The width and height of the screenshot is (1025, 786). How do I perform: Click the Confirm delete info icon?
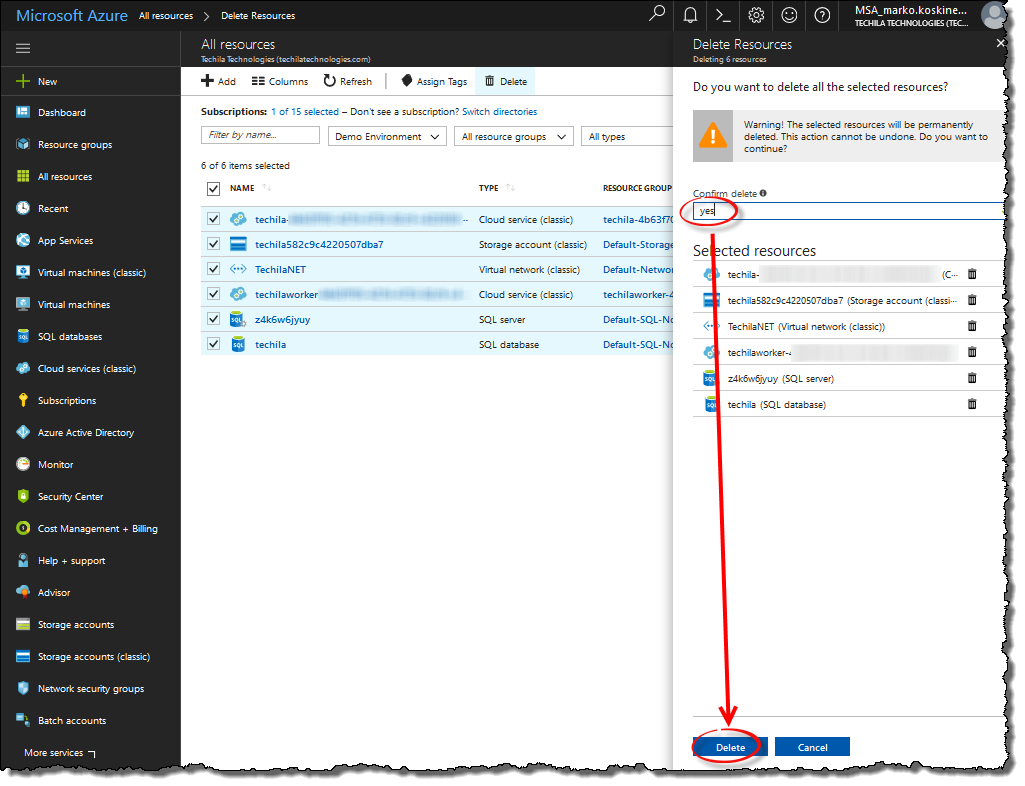(x=763, y=194)
